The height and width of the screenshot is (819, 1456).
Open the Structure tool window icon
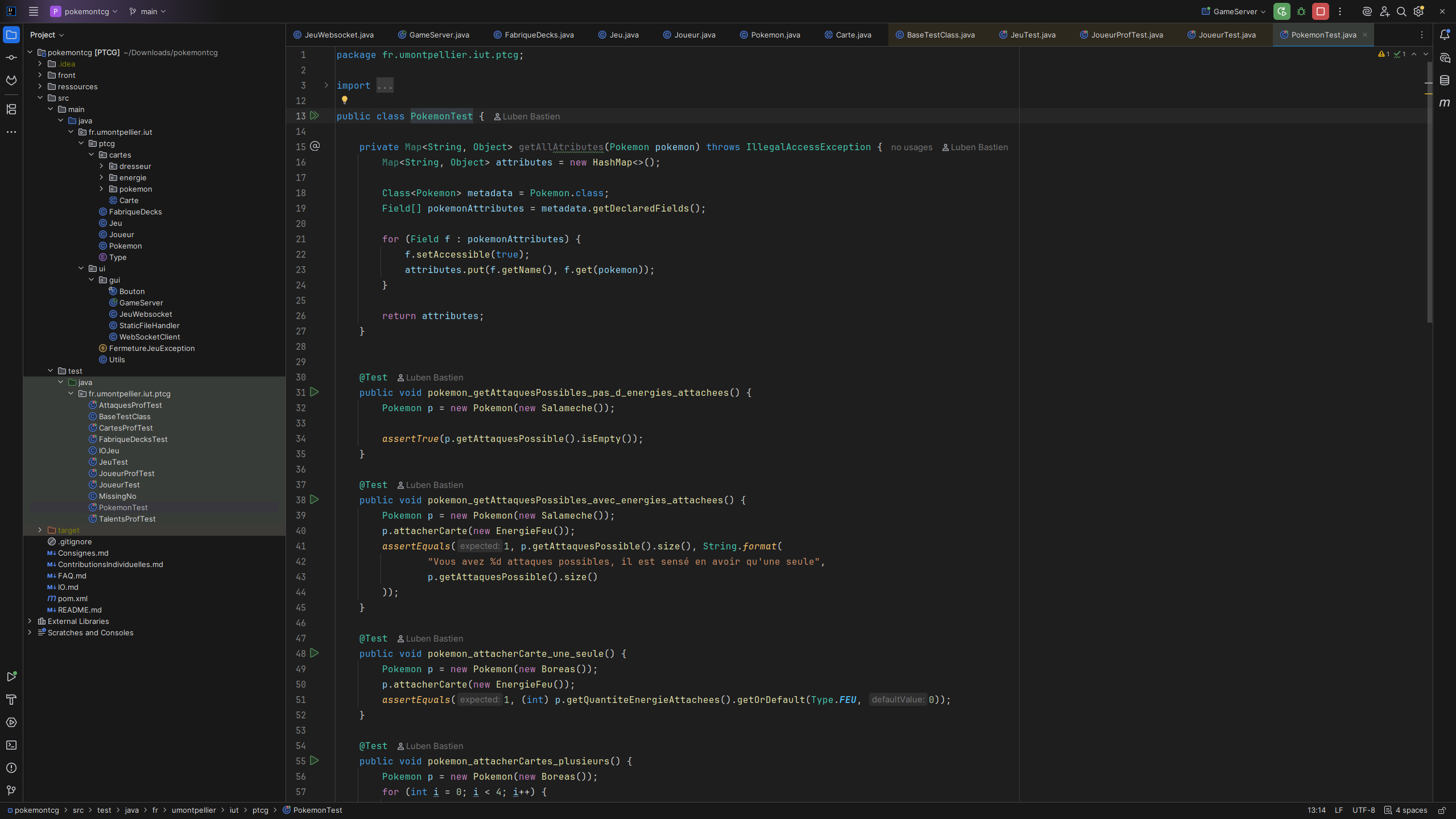11,109
